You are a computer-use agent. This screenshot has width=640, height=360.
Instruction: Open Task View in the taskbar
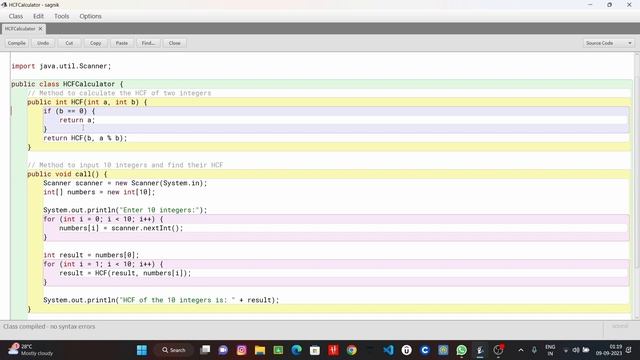pos(205,350)
